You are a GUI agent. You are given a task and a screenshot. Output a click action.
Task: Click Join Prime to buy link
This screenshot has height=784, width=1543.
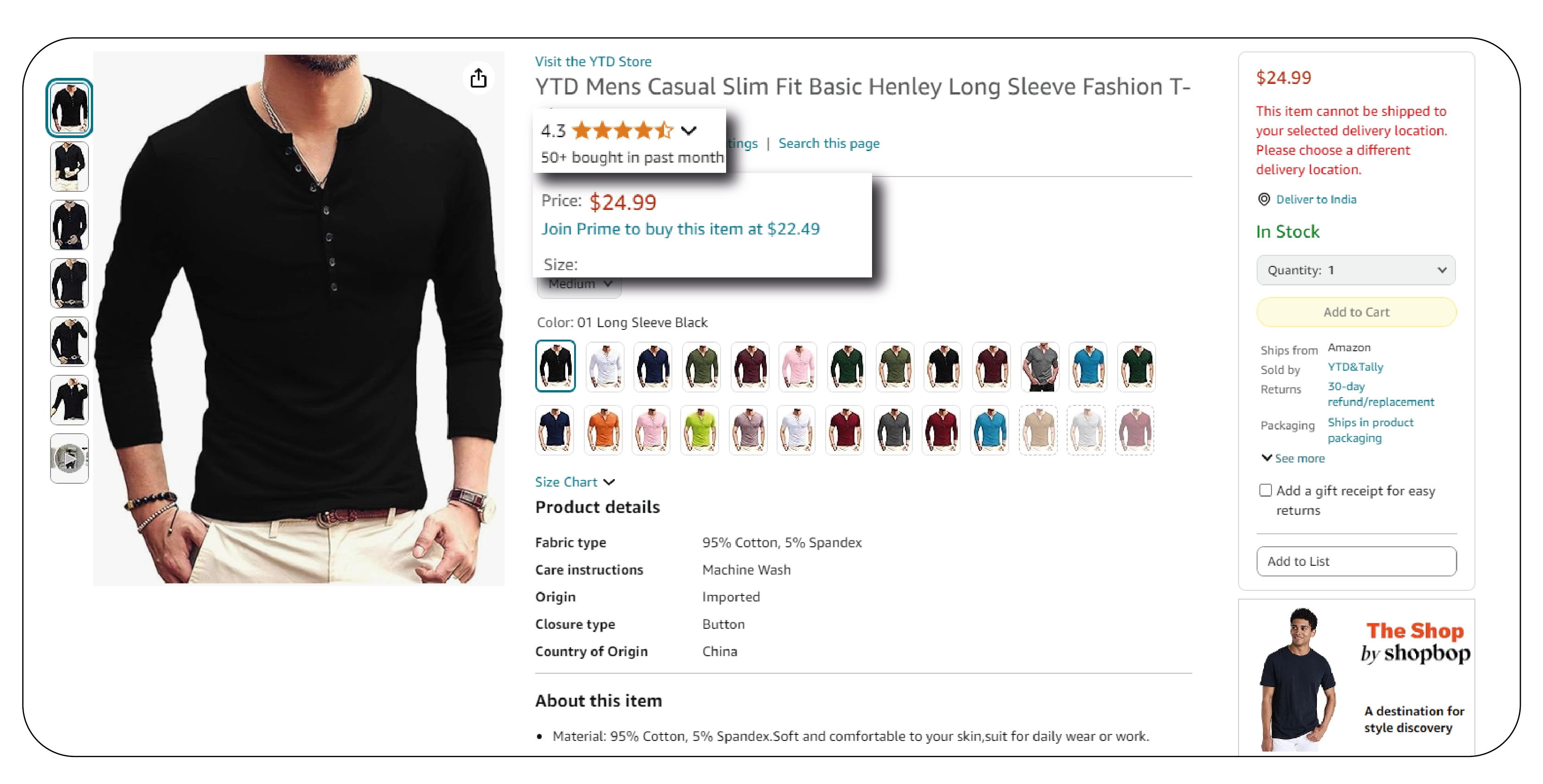(681, 229)
